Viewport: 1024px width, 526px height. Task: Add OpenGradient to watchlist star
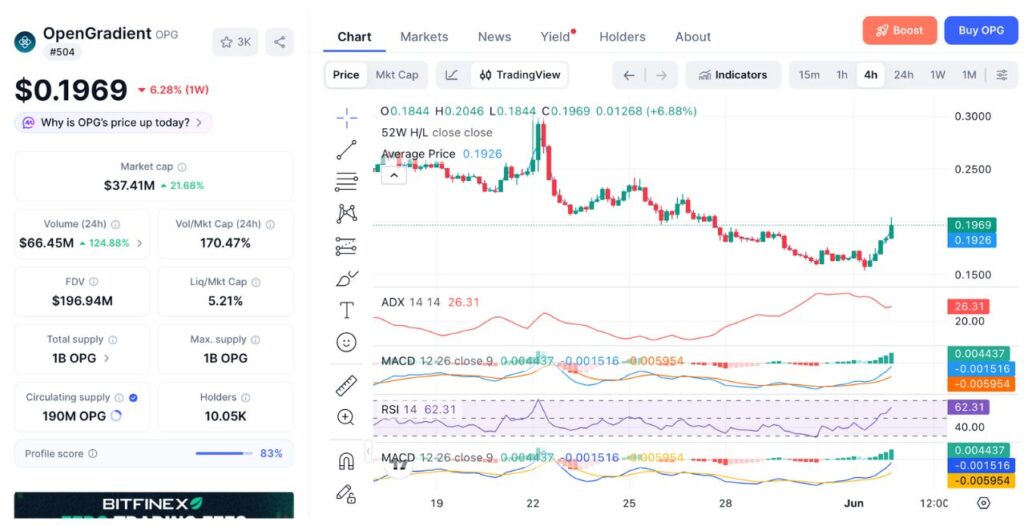pos(235,42)
